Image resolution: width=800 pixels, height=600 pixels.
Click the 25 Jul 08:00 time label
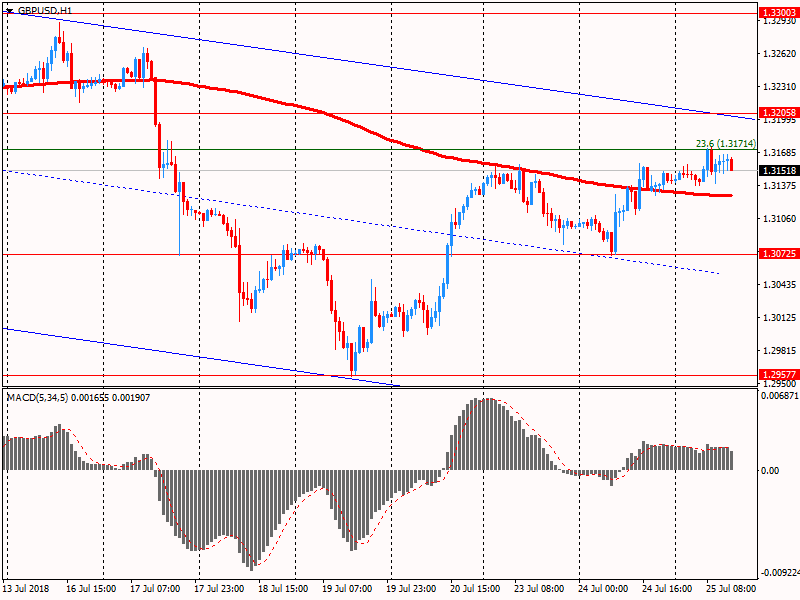click(731, 588)
